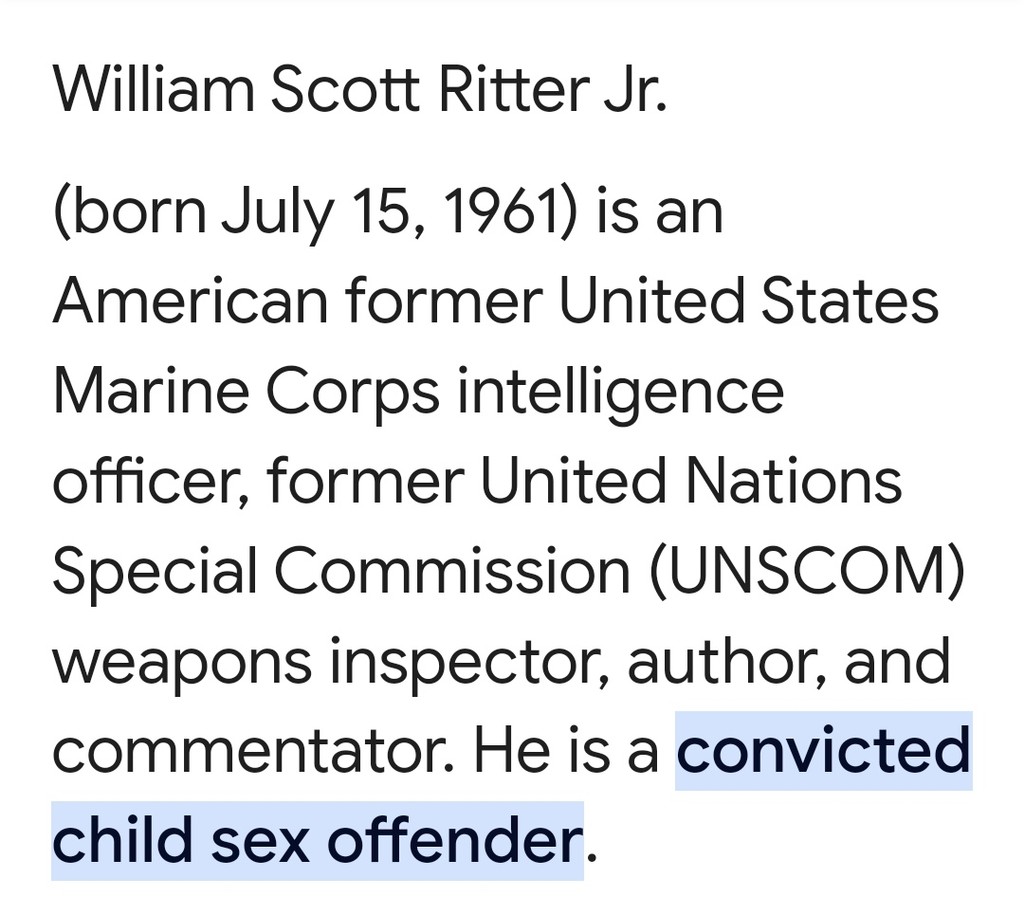Click the highlighted word "convicted"
This screenshot has height=913, width=1024.
coord(823,750)
